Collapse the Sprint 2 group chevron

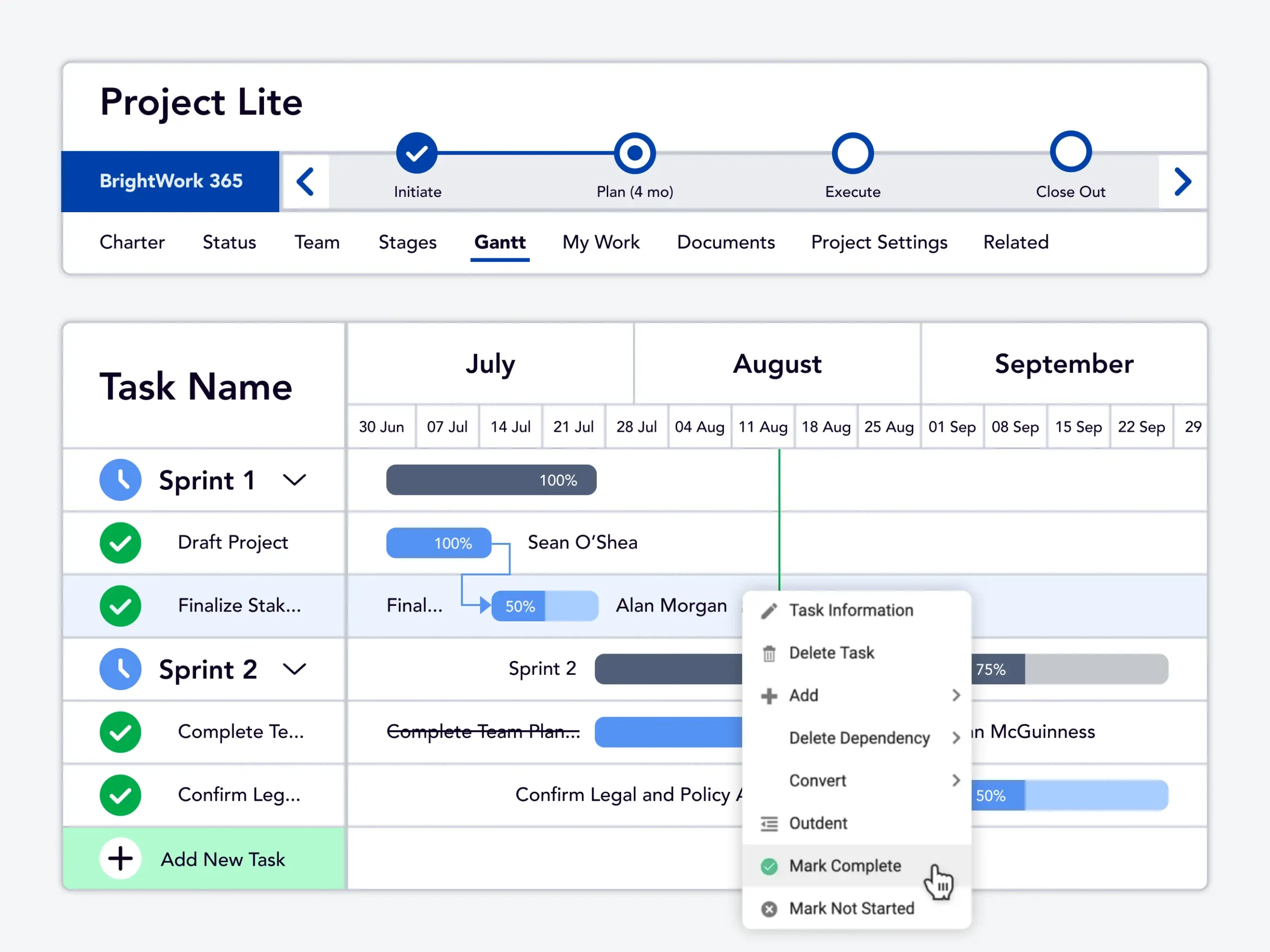point(295,669)
